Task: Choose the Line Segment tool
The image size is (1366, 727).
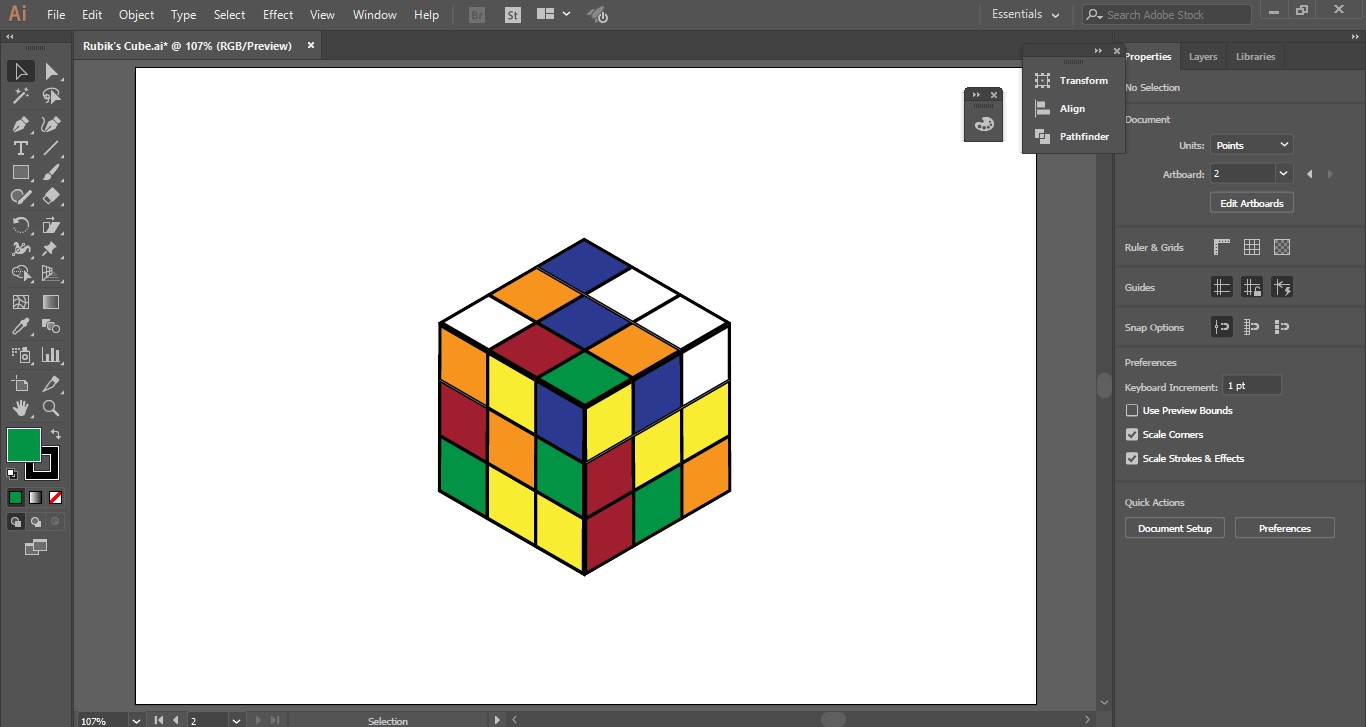Action: 51,148
